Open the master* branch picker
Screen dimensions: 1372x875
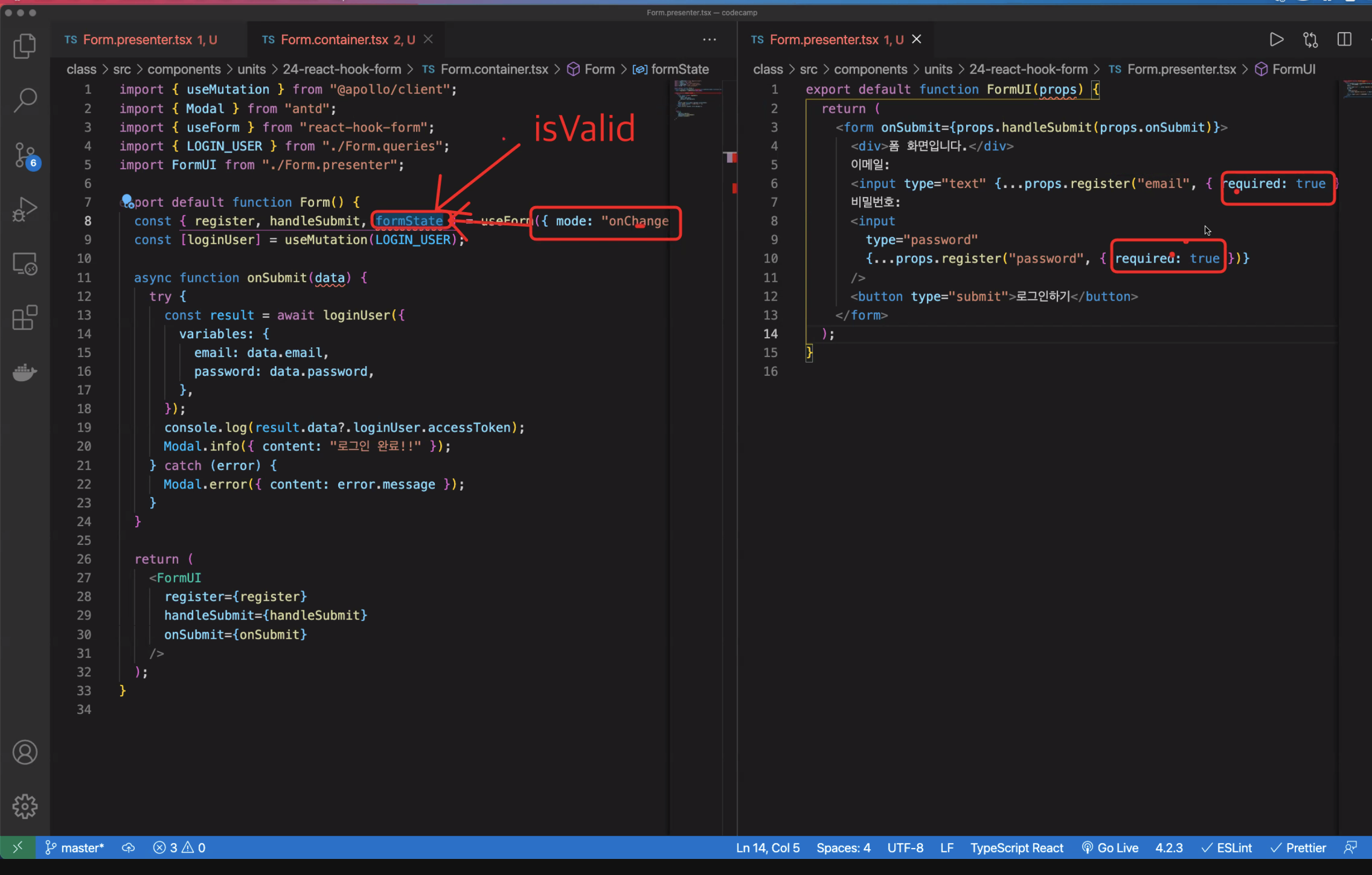(75, 848)
